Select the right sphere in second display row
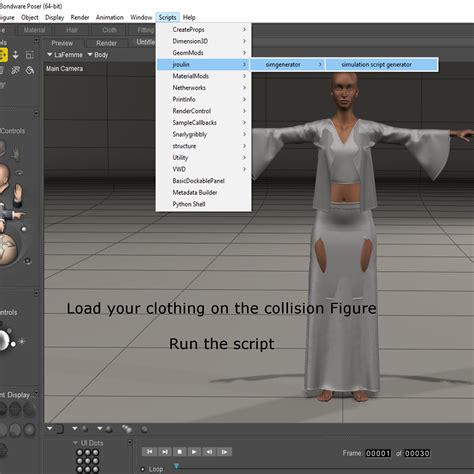Screen dimensions: 474x474 29,430
